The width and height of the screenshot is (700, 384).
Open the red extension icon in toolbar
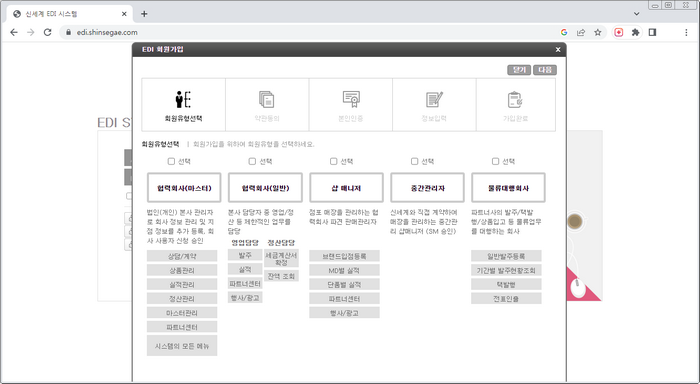coord(619,32)
